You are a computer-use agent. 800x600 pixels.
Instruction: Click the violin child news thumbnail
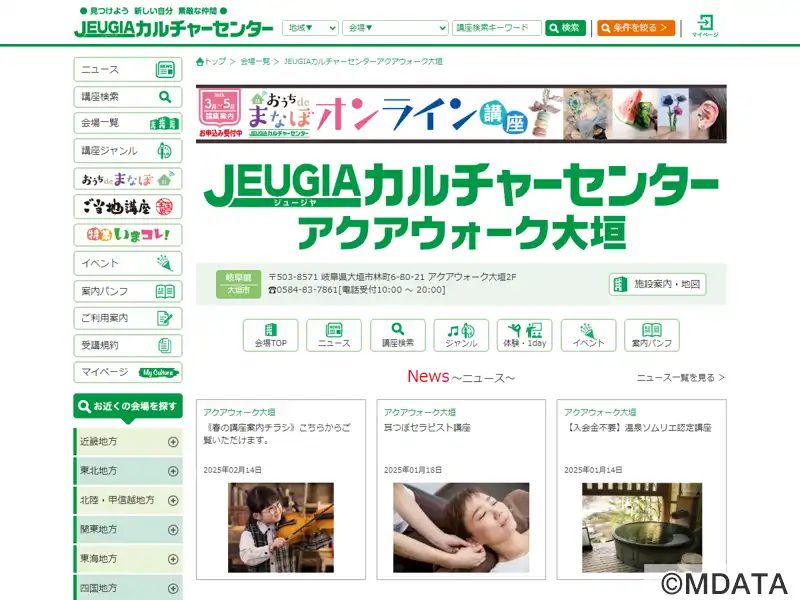[x=281, y=528]
